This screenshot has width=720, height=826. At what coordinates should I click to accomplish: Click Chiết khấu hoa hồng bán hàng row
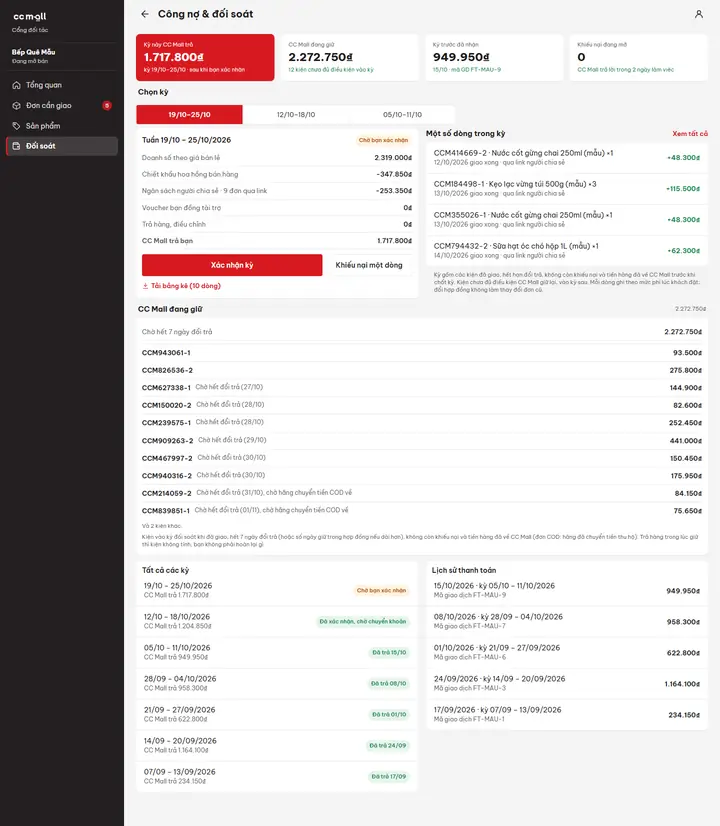277,174
